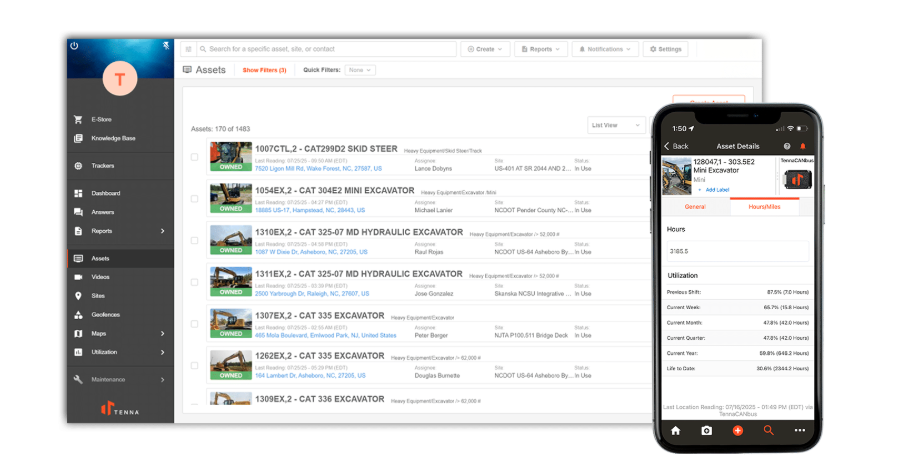Open the Notifications dropdown
Screen dimensions: 898x474
pyautogui.click(x=605, y=49)
